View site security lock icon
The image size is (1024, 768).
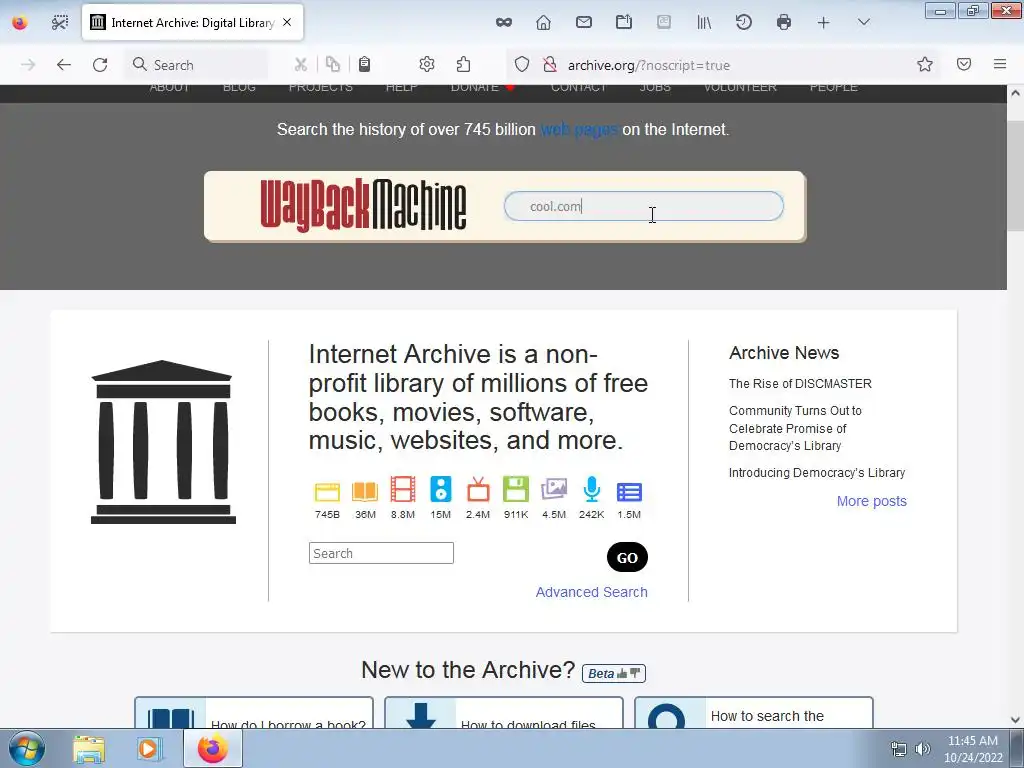click(550, 64)
